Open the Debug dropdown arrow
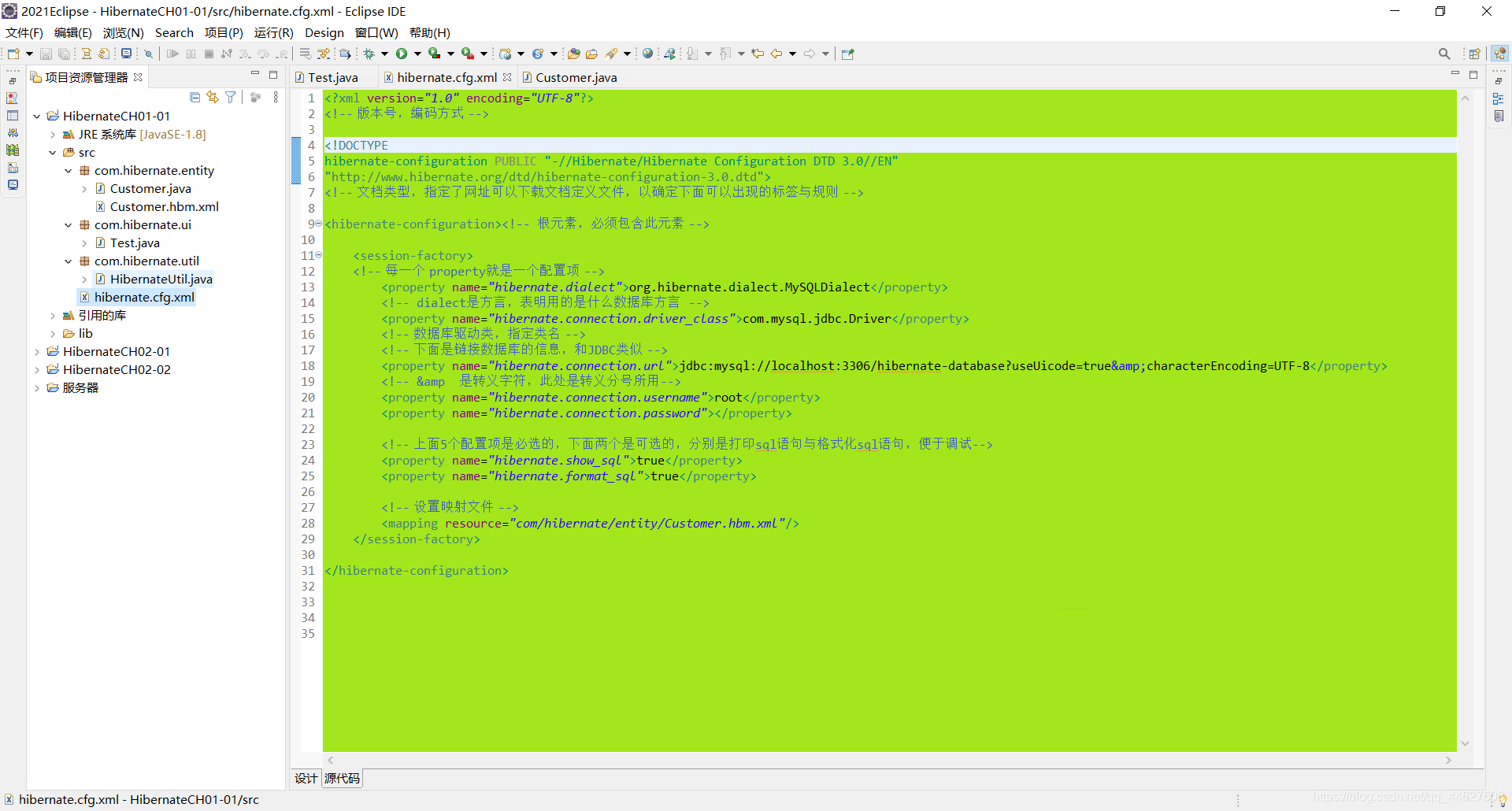Viewport: 1512px width, 811px height. click(384, 54)
